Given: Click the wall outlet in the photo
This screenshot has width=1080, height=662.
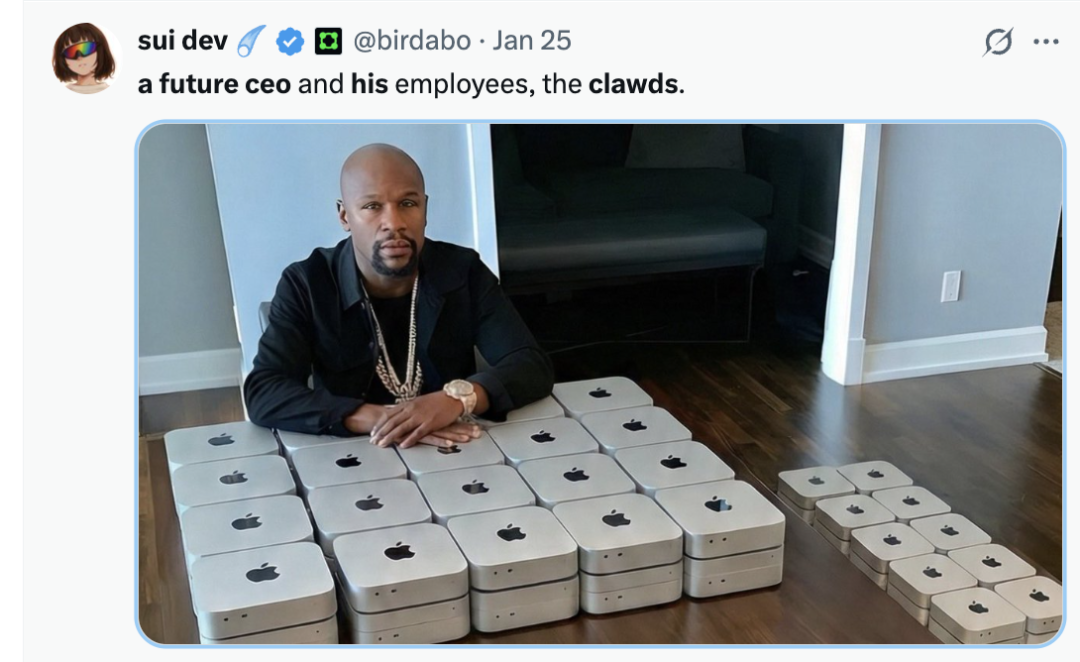Looking at the screenshot, I should point(951,285).
